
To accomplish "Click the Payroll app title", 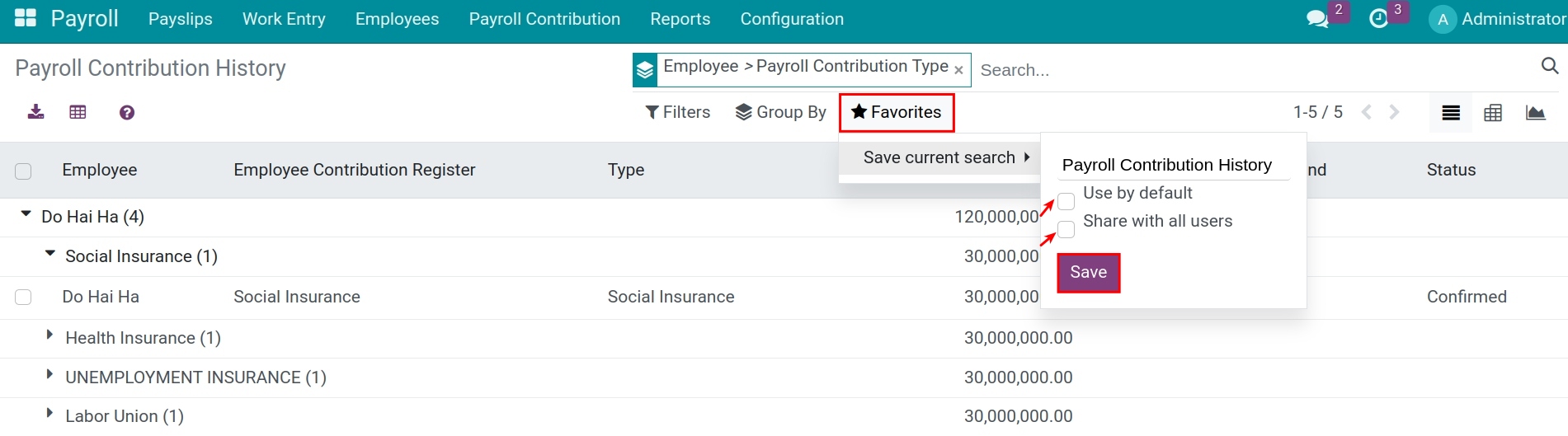I will [x=85, y=18].
